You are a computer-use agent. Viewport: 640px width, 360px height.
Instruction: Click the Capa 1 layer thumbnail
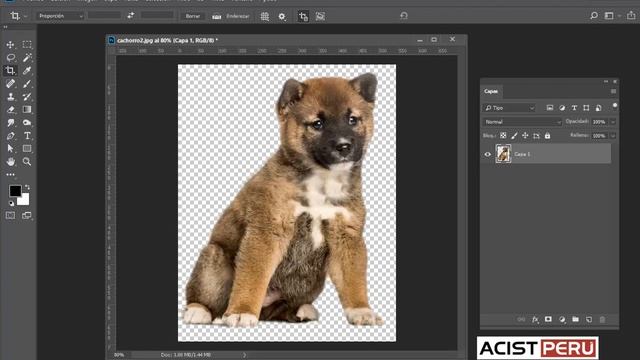(503, 154)
